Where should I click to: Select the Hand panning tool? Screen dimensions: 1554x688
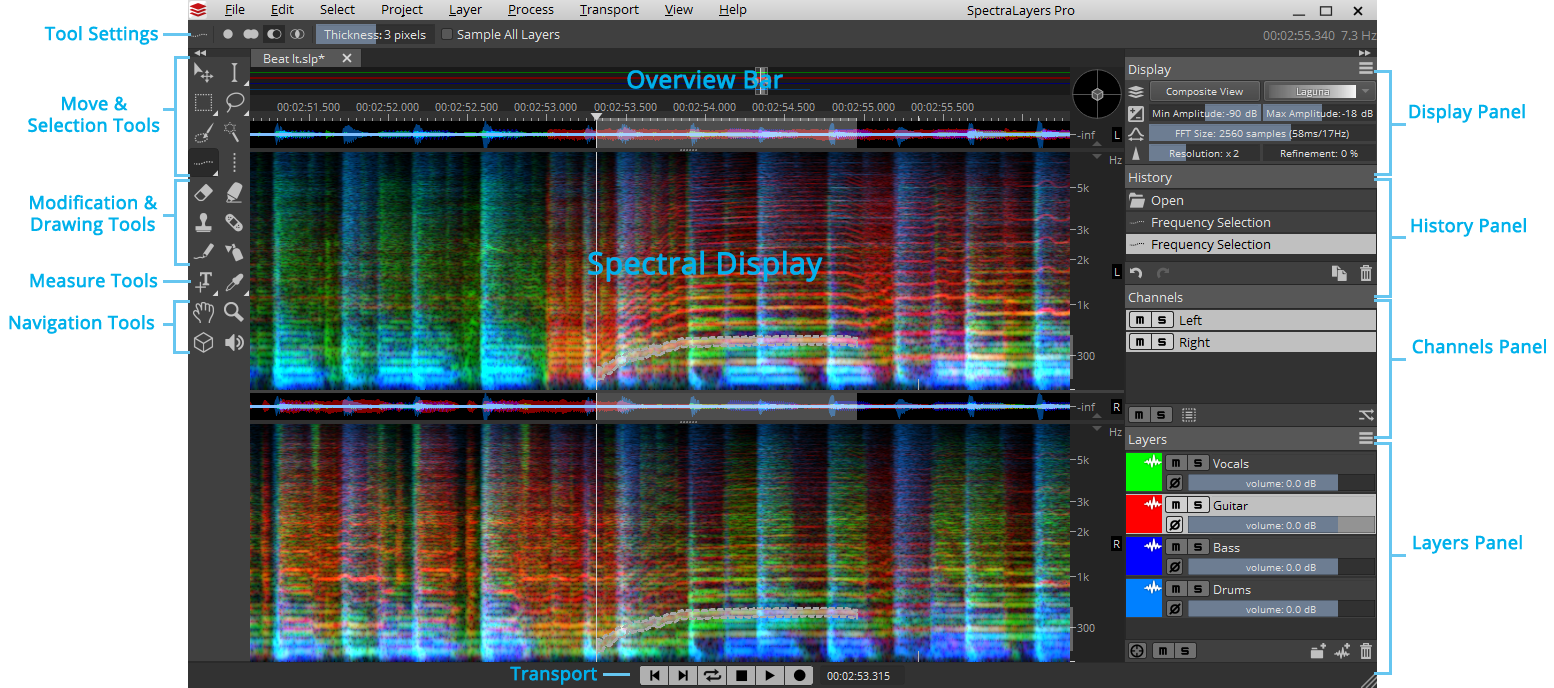pyautogui.click(x=203, y=312)
